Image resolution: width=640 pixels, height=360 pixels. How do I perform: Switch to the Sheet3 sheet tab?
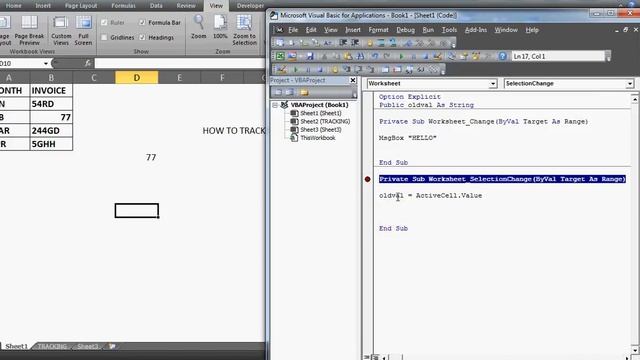[87, 346]
